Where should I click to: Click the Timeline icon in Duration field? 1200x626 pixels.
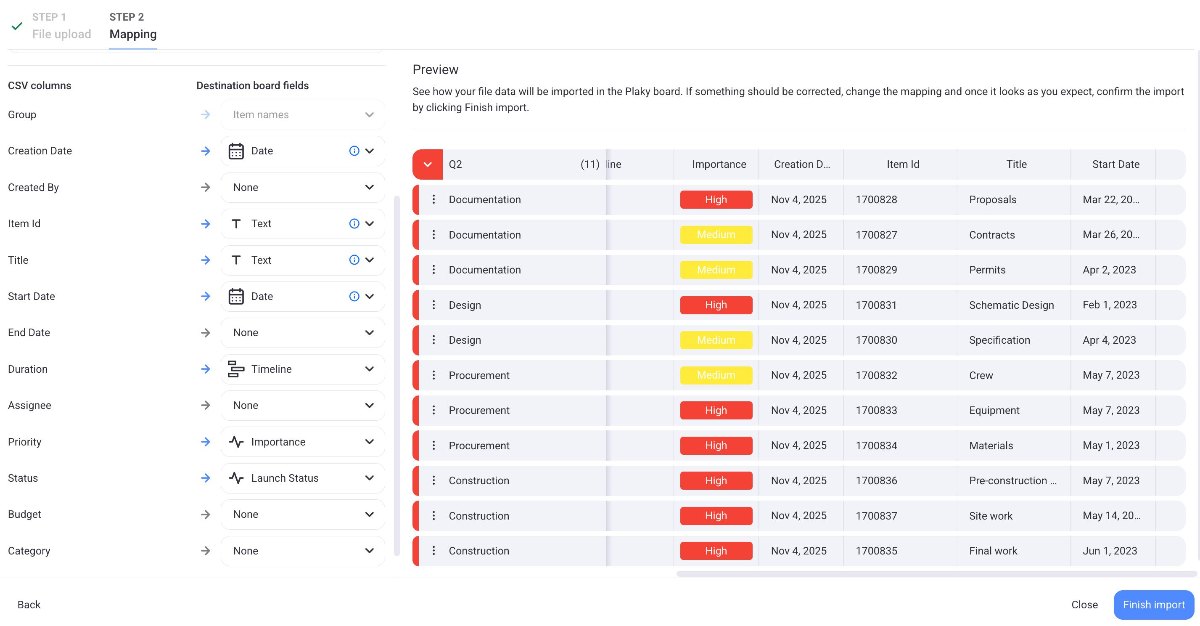coord(236,369)
